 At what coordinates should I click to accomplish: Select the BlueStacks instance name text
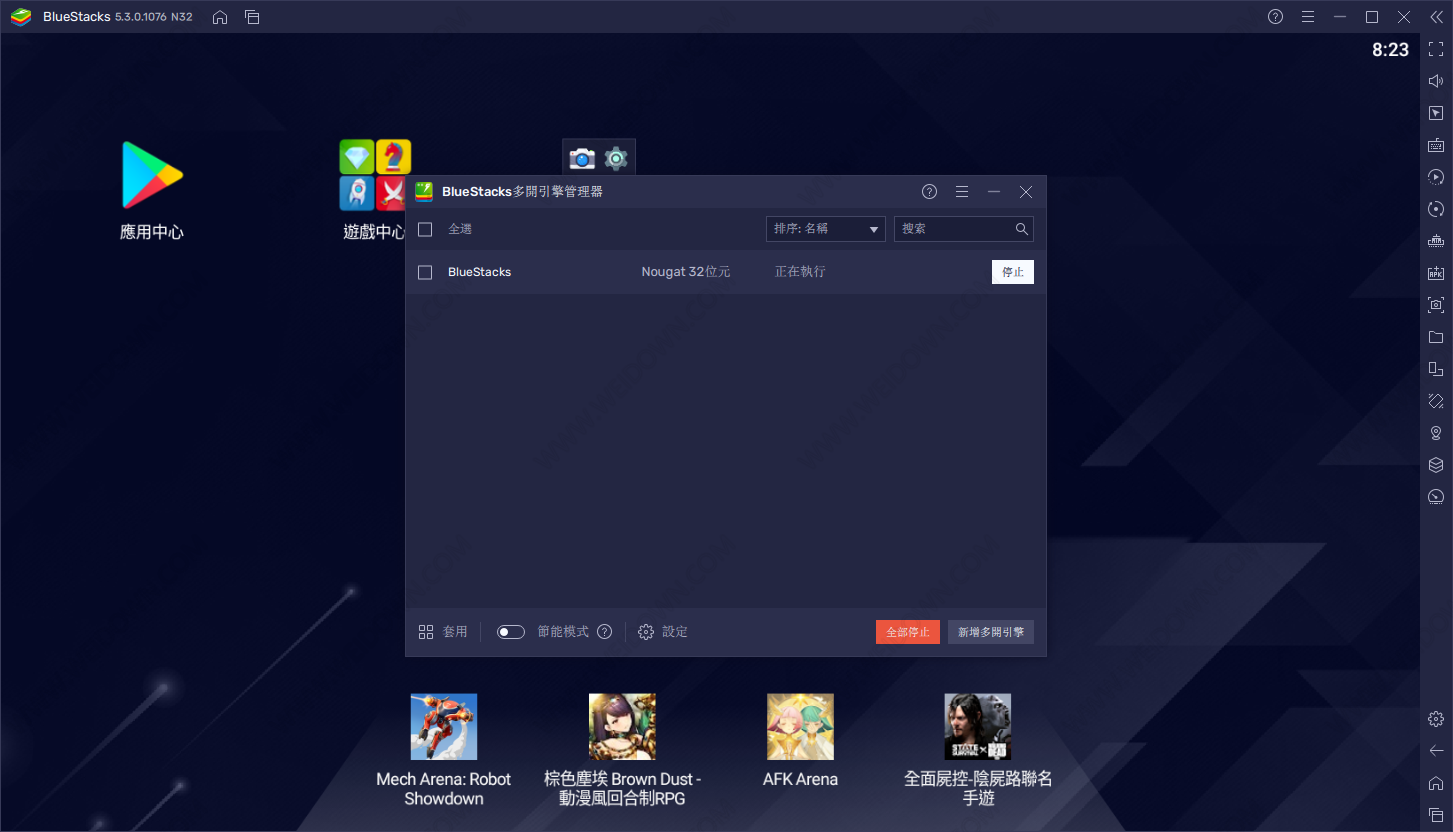[x=480, y=272]
